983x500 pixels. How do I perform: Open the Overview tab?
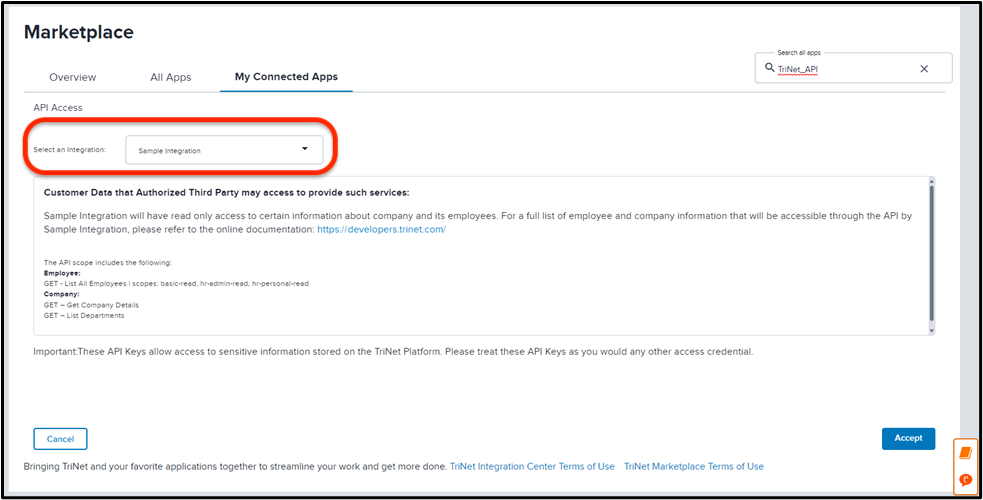[x=73, y=77]
